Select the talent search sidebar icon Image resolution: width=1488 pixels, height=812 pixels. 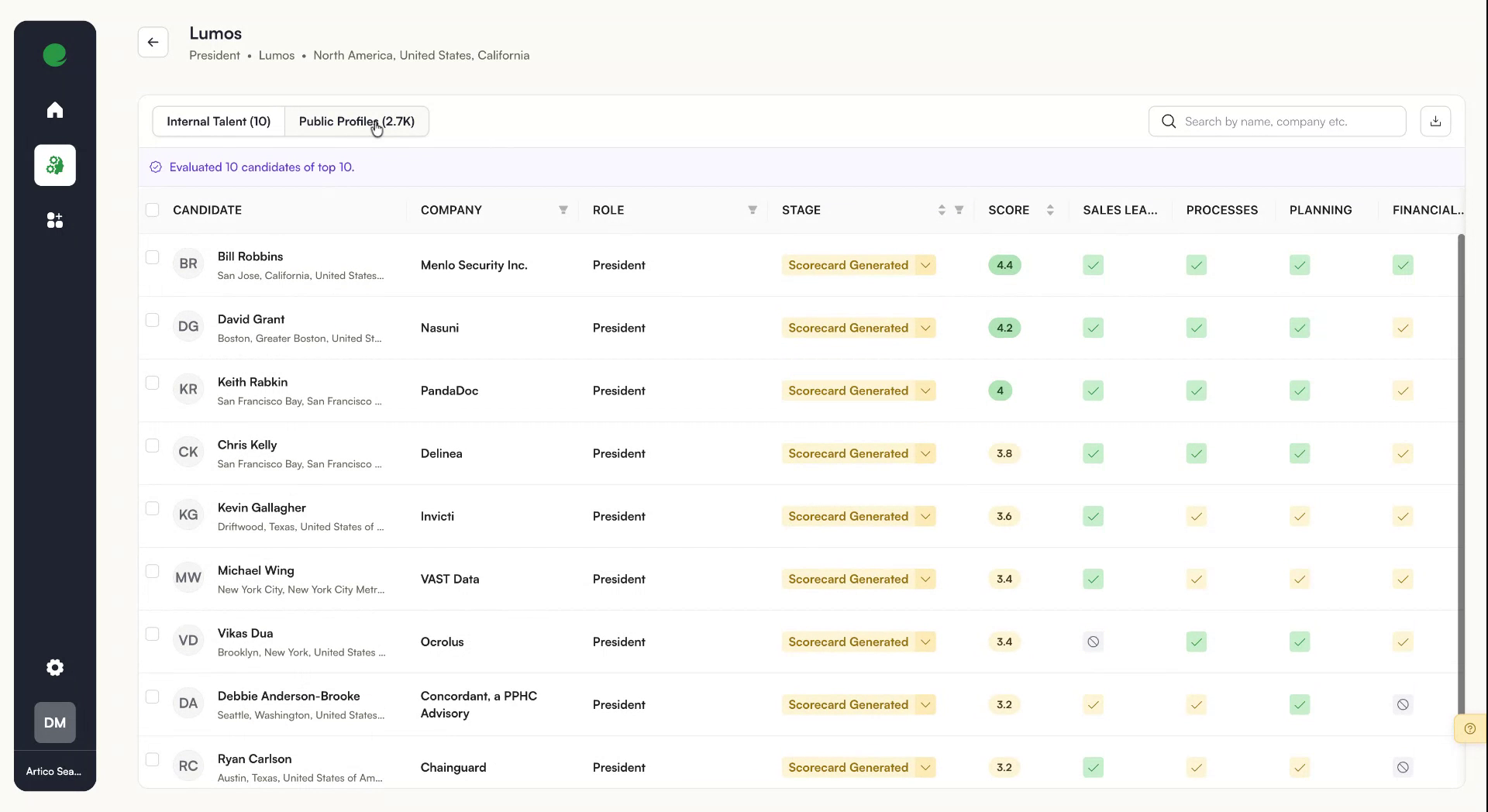pyautogui.click(x=55, y=165)
